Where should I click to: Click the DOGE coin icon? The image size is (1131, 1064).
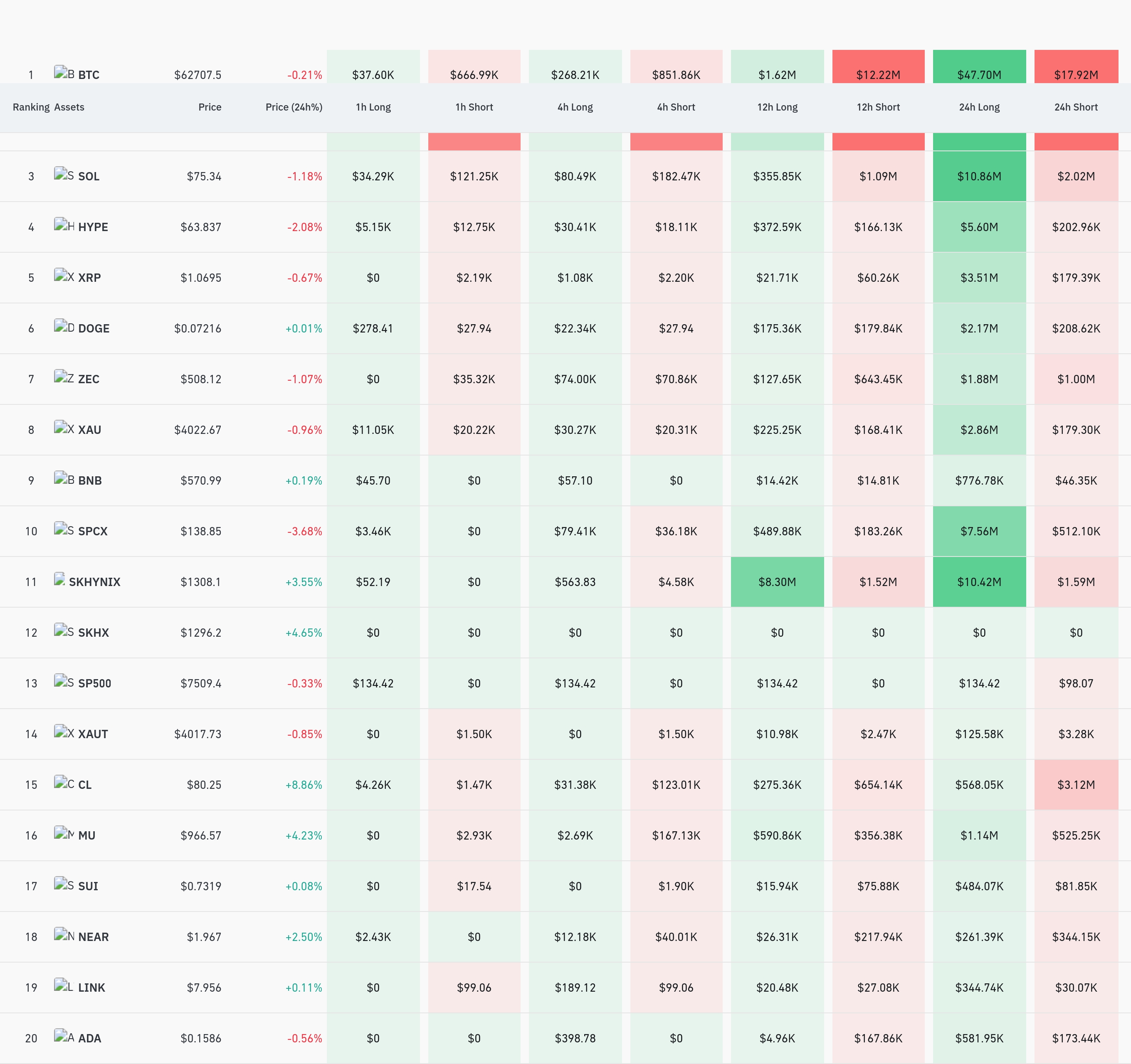64,326
